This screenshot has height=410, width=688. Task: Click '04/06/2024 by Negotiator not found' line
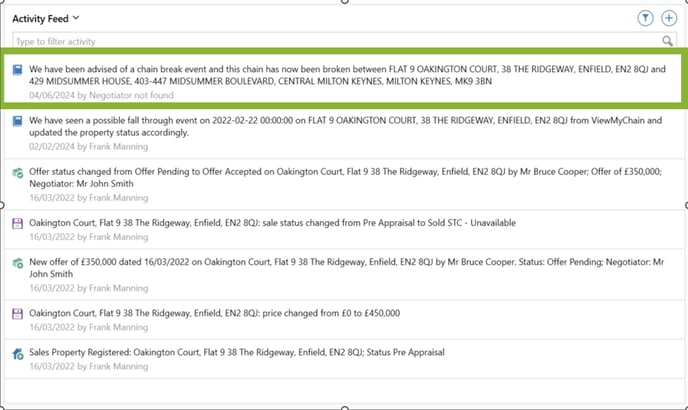[x=101, y=95]
